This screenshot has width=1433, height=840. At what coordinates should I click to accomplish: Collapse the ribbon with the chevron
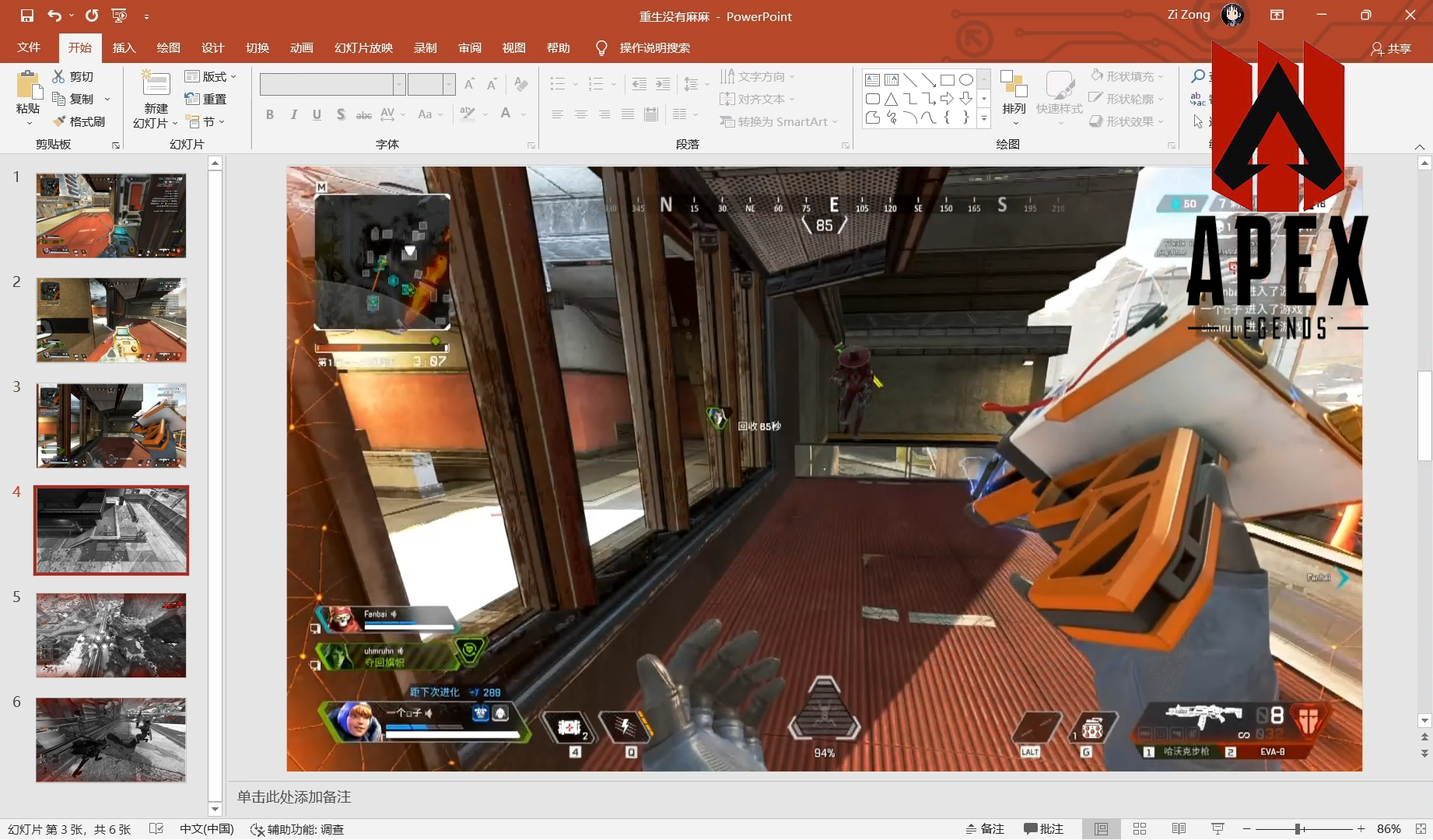coord(1420,146)
